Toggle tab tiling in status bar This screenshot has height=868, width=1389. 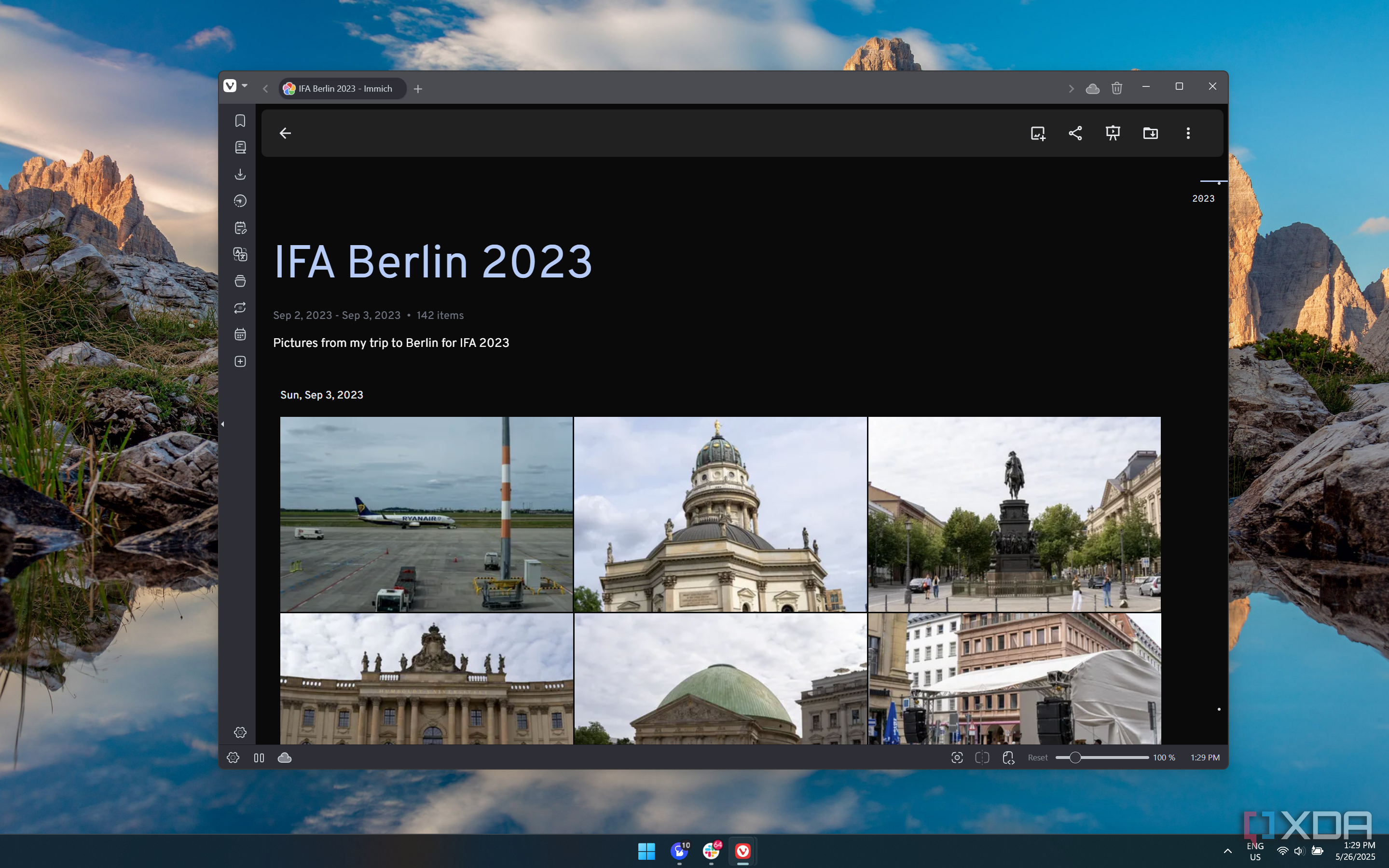982,757
